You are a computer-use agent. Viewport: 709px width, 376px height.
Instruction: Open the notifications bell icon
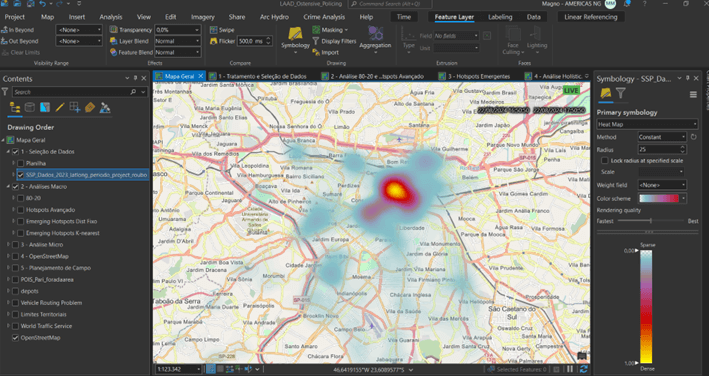coord(627,4)
